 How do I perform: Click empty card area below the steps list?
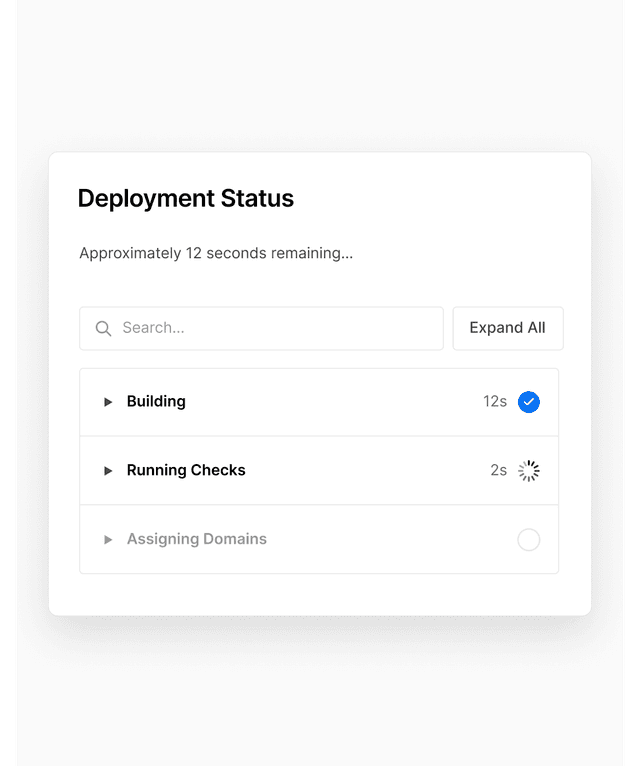(x=320, y=594)
